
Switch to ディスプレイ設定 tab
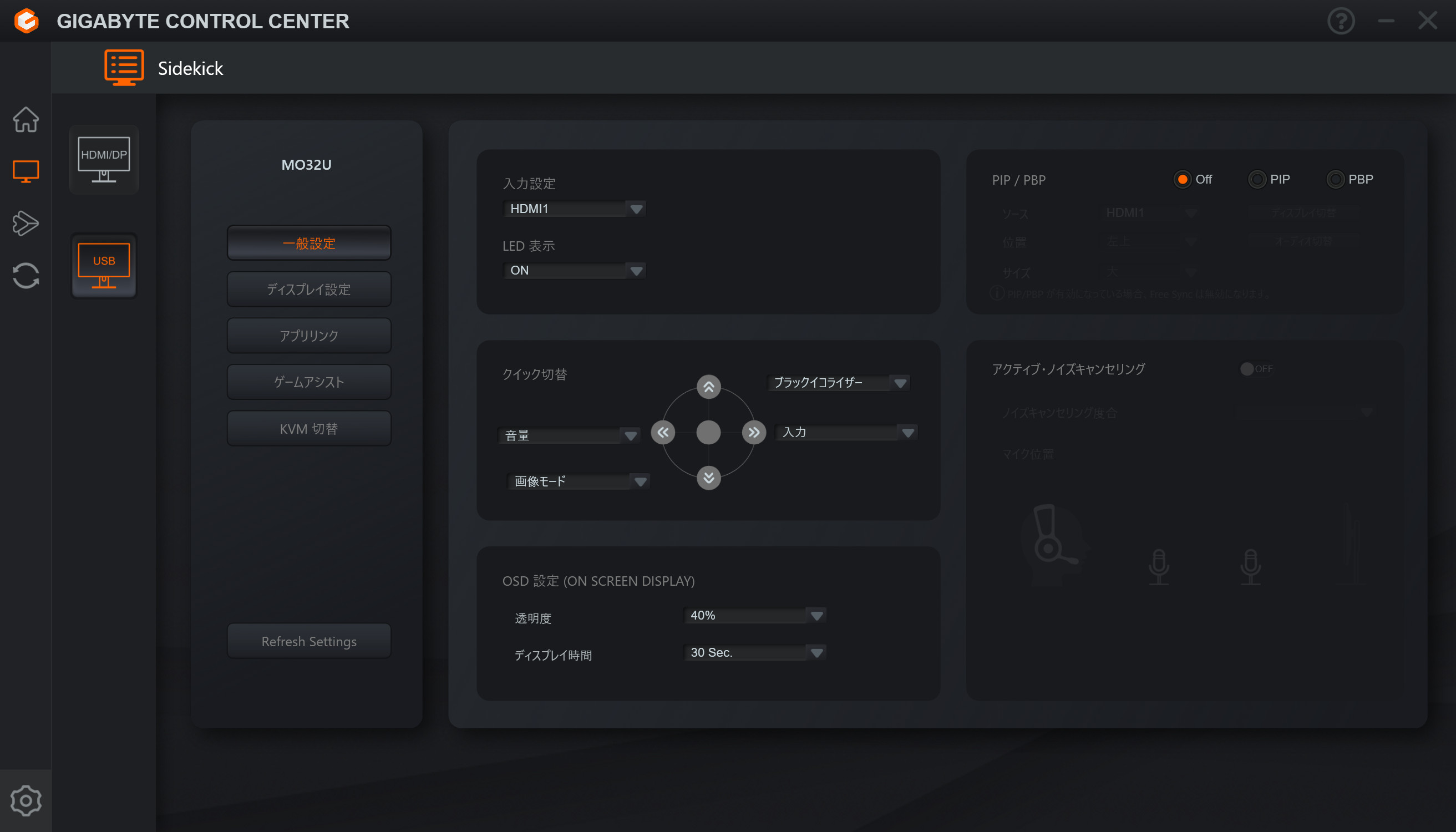tap(308, 289)
